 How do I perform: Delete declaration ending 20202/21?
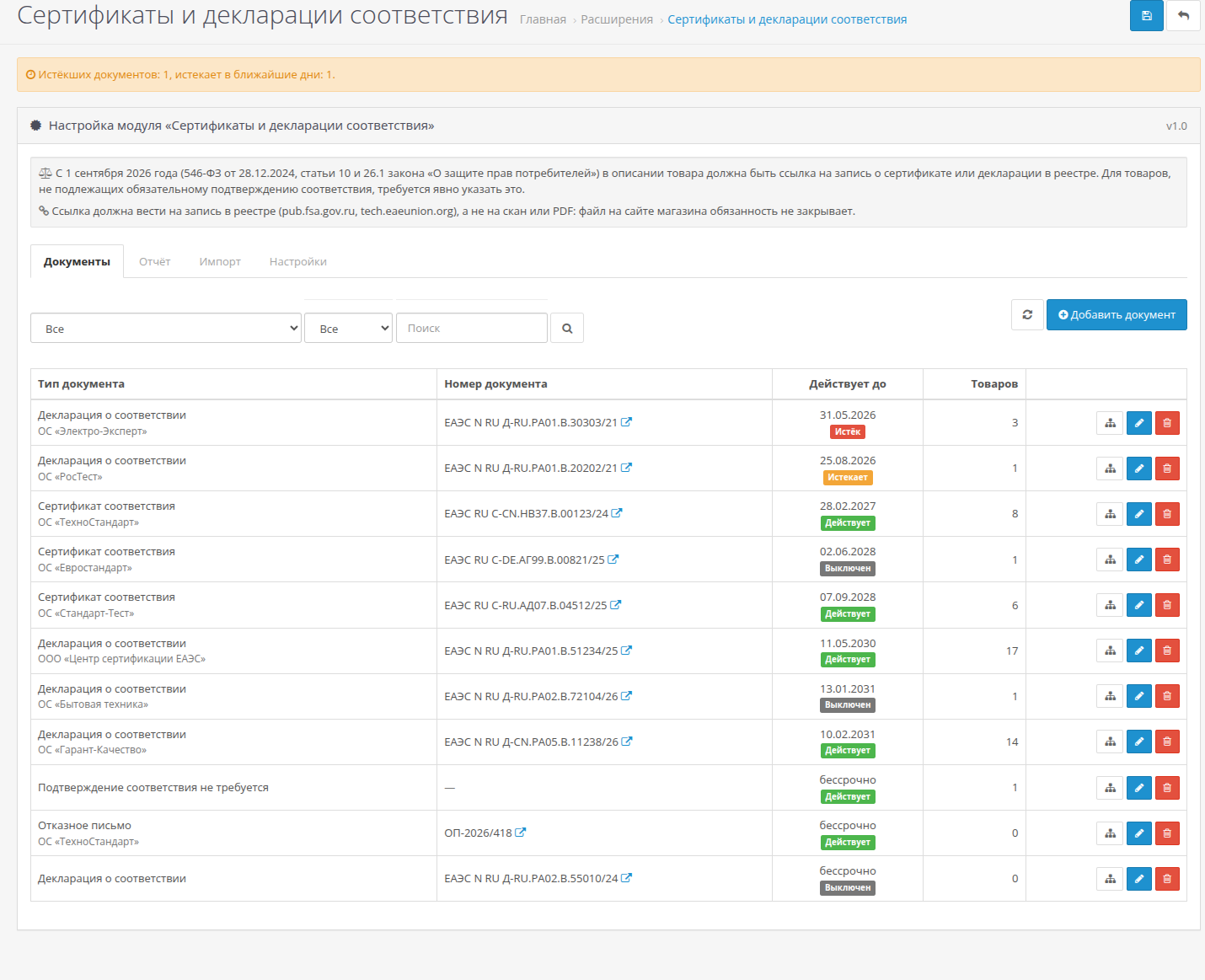click(x=1167, y=469)
